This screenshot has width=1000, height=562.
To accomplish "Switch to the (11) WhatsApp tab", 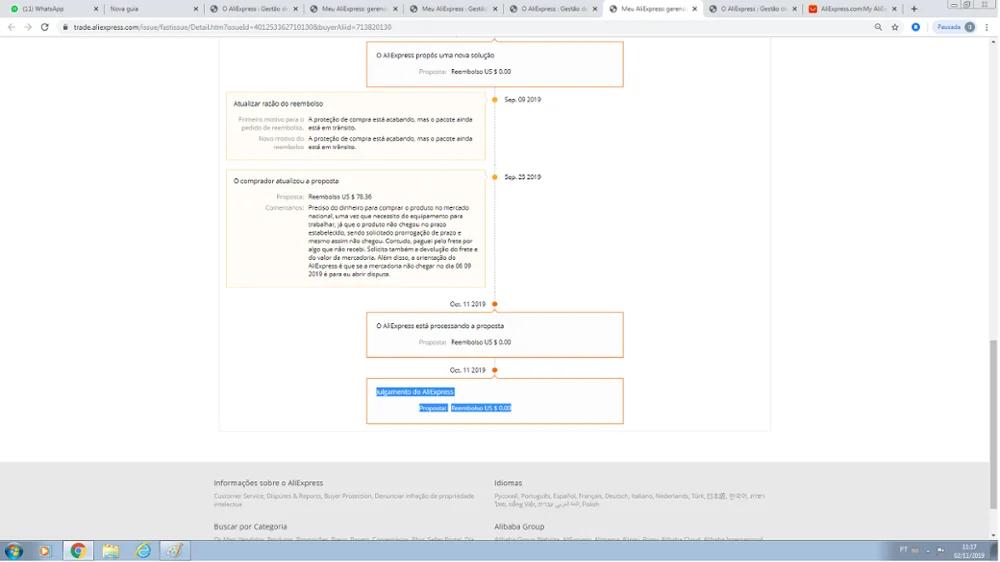I will (53, 9).
